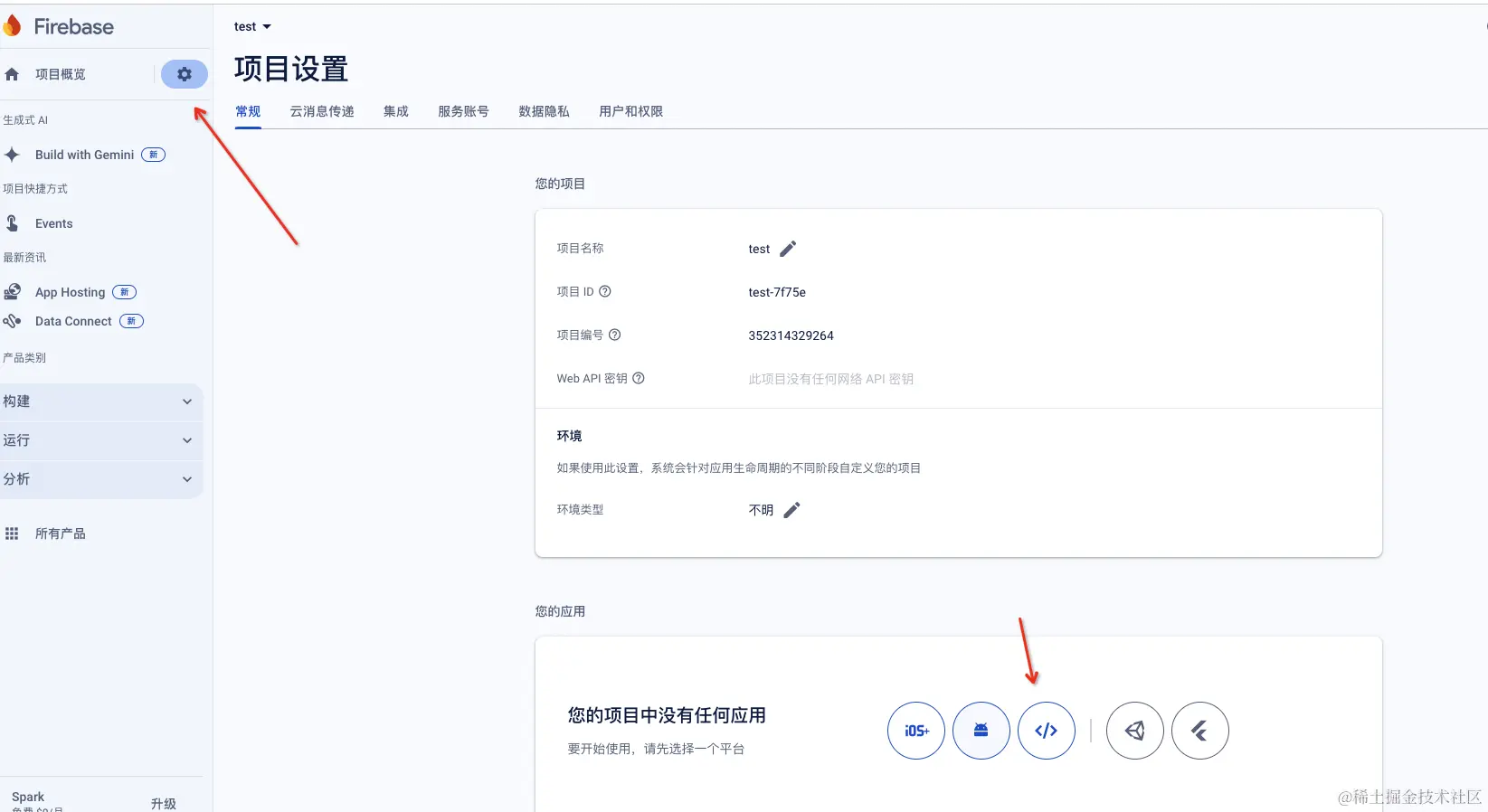Click the 不明 environment type value

tap(761, 510)
